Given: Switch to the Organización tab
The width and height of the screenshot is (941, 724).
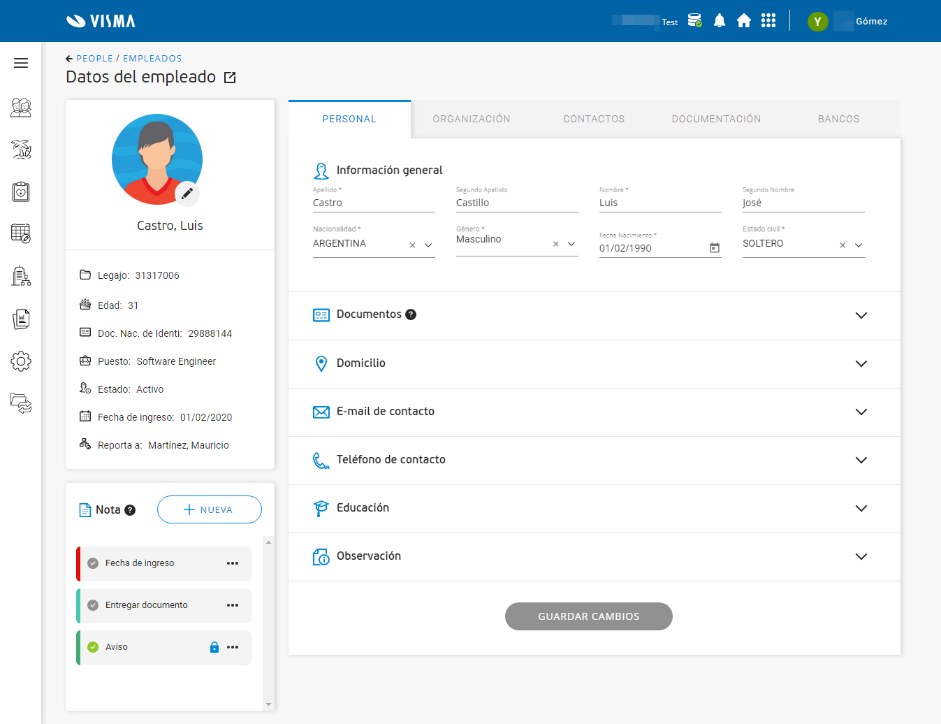Looking at the screenshot, I should tap(471, 119).
